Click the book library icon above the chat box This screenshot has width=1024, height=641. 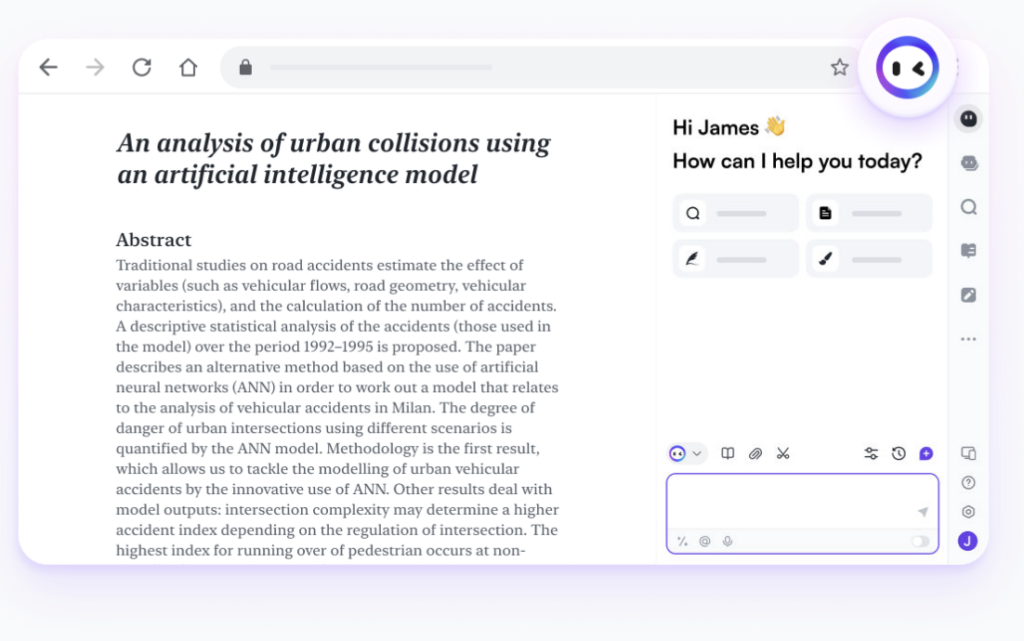click(x=728, y=453)
